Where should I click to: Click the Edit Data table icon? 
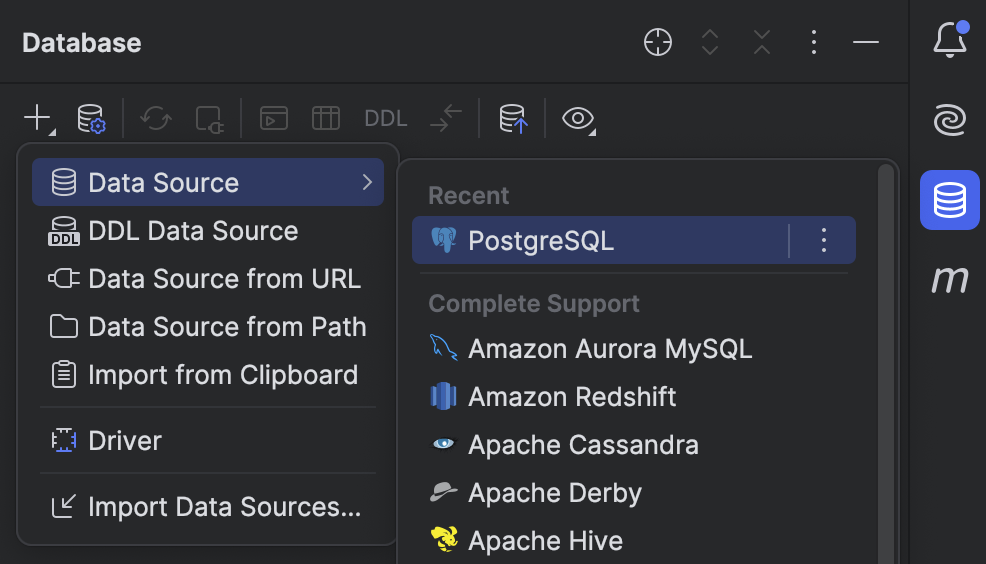pos(326,118)
